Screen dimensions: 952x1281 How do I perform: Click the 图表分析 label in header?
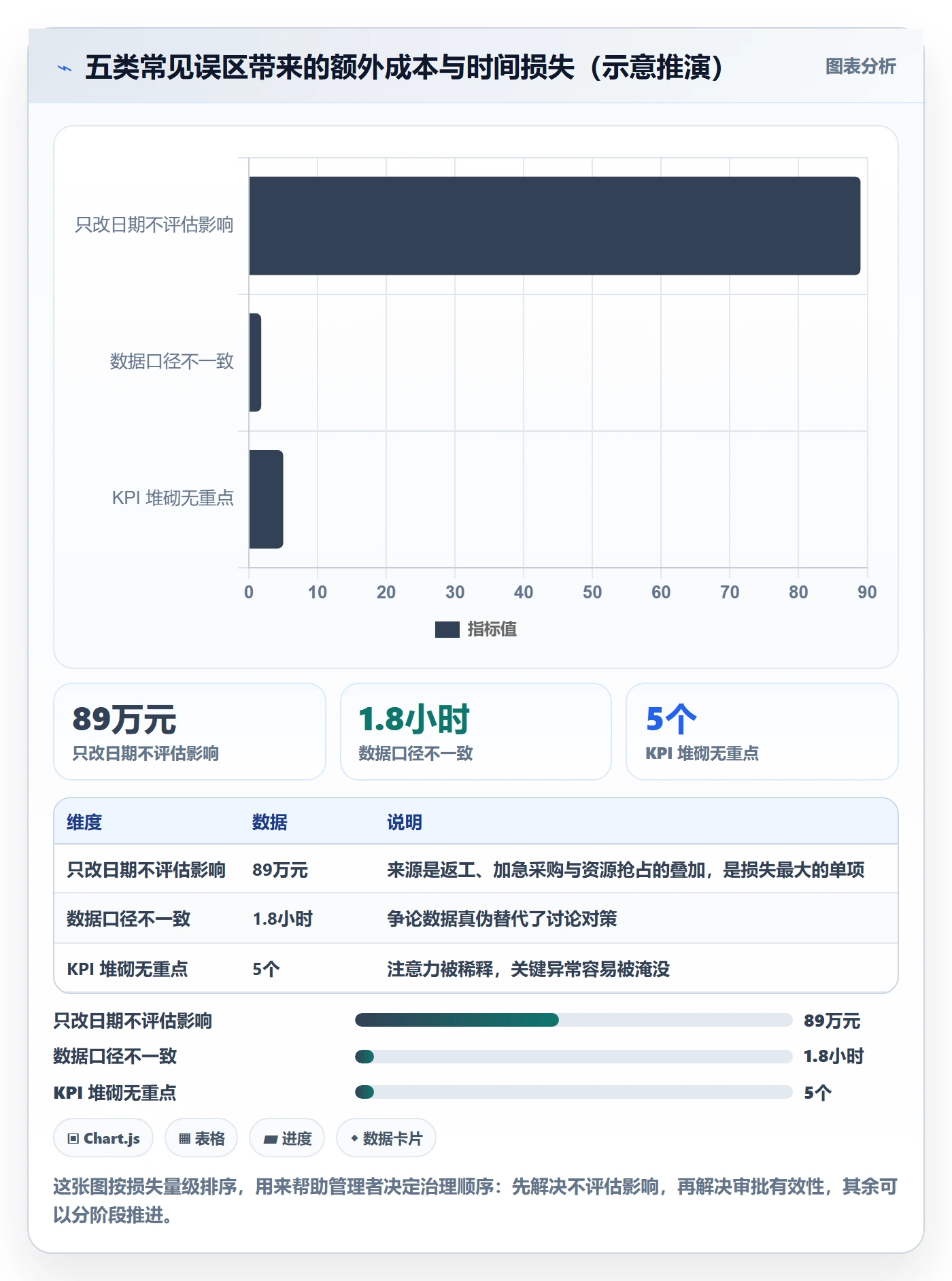tap(860, 66)
